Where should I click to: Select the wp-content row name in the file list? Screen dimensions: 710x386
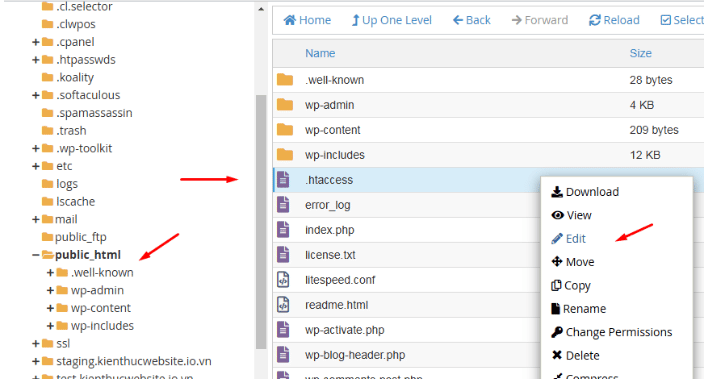333,130
